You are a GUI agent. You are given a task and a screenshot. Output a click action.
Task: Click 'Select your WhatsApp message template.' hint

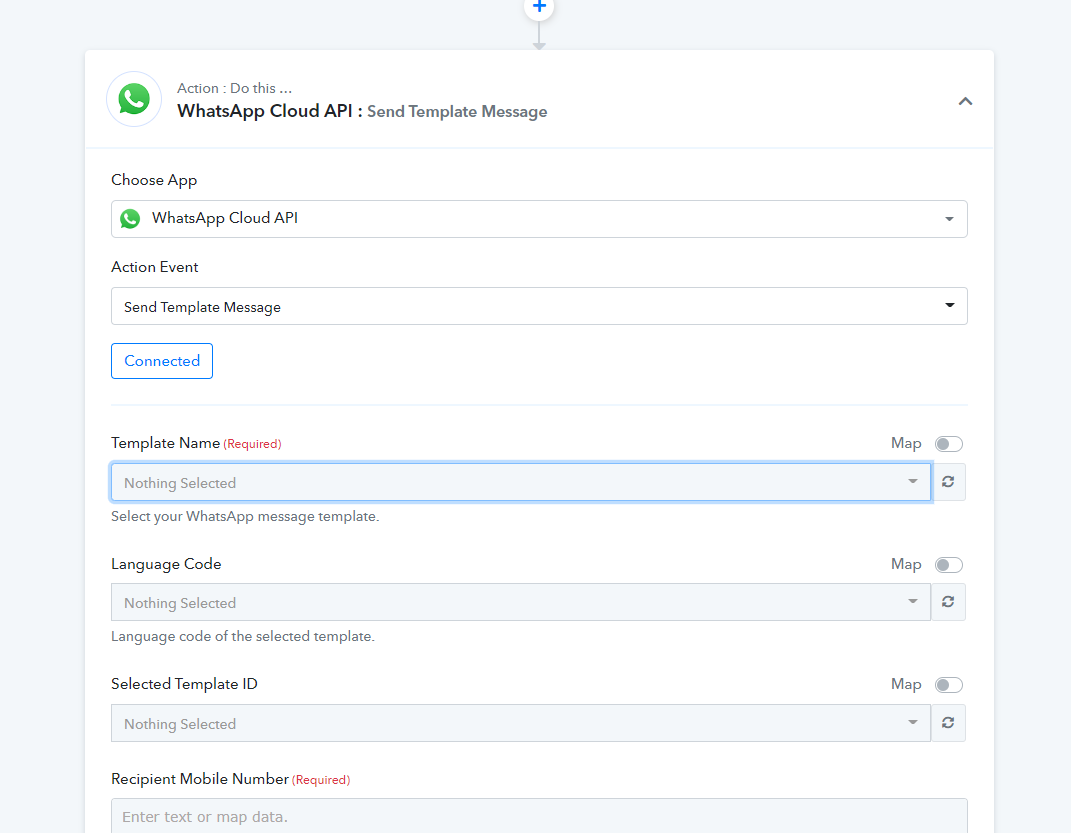[x=245, y=516]
